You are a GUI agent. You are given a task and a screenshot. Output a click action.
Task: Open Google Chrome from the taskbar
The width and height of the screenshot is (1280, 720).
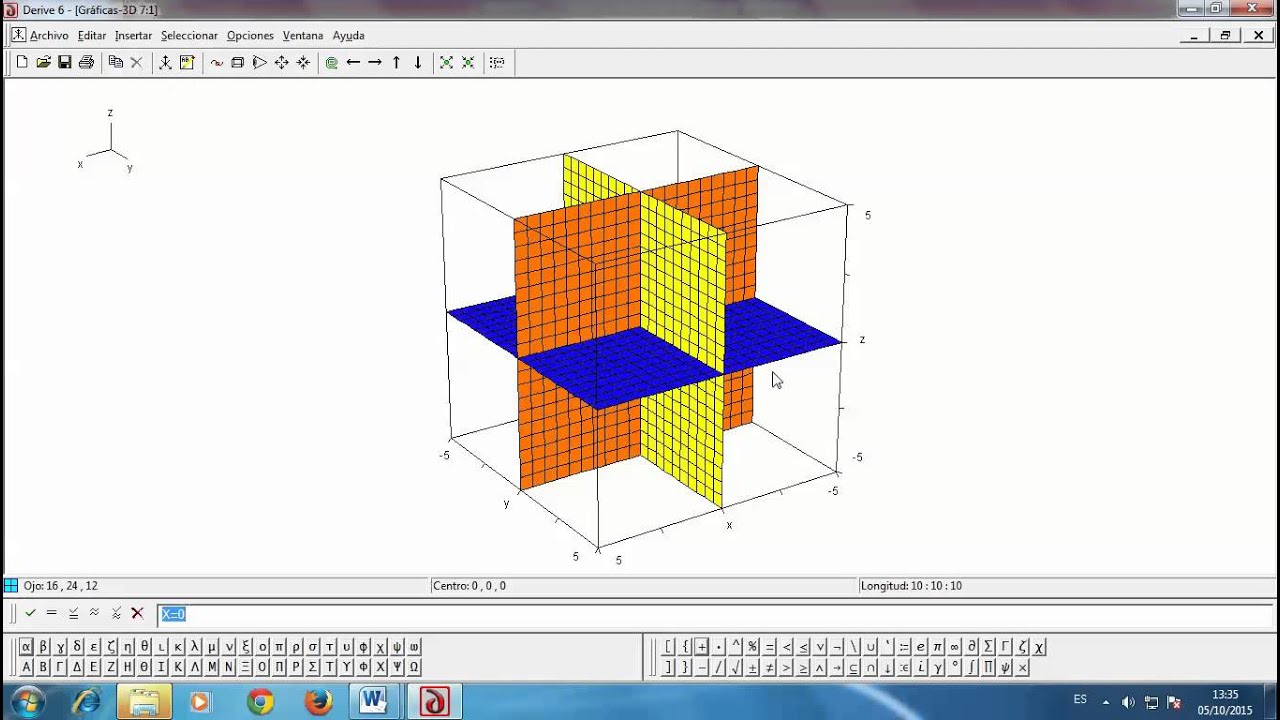(260, 702)
